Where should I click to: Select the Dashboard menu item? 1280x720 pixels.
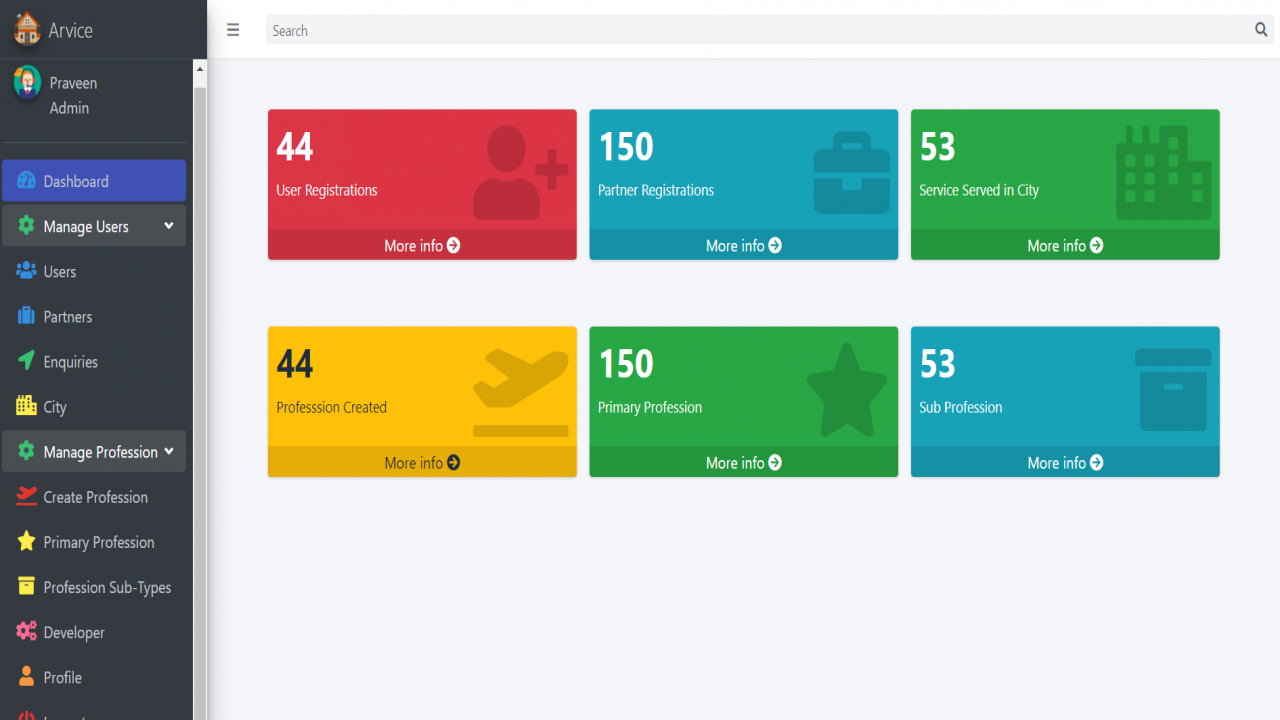coord(94,181)
